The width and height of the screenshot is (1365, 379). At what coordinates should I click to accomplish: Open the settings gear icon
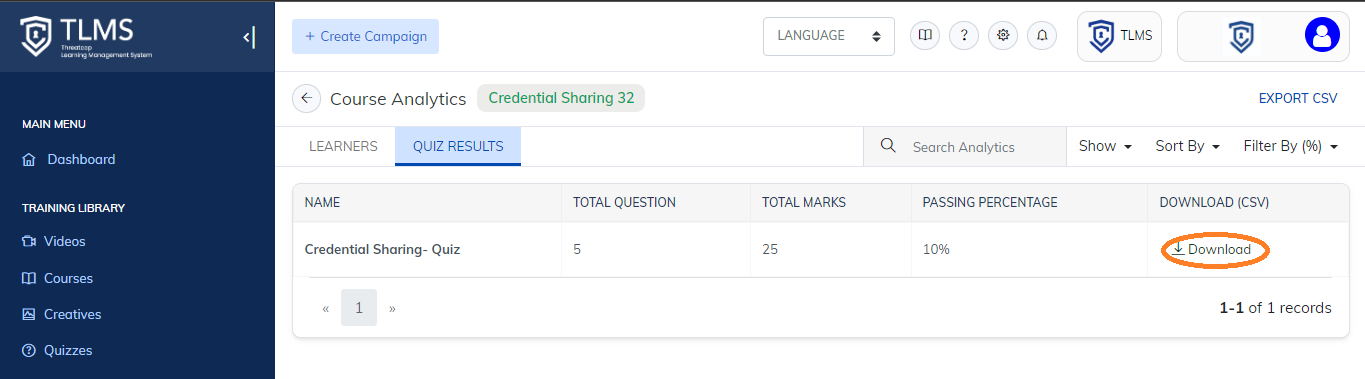tap(1003, 36)
